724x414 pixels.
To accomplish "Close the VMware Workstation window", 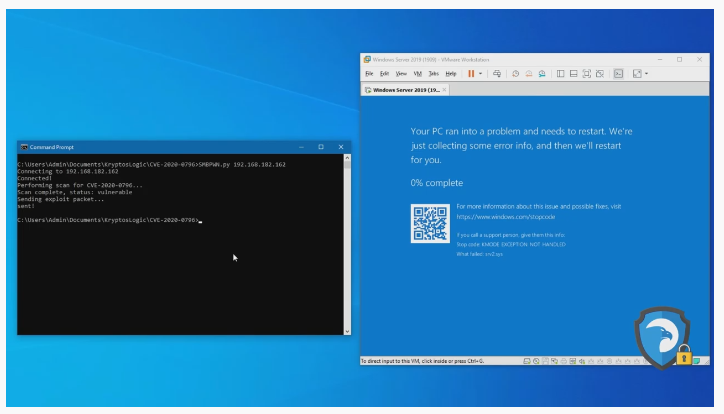I will pyautogui.click(x=700, y=60).
